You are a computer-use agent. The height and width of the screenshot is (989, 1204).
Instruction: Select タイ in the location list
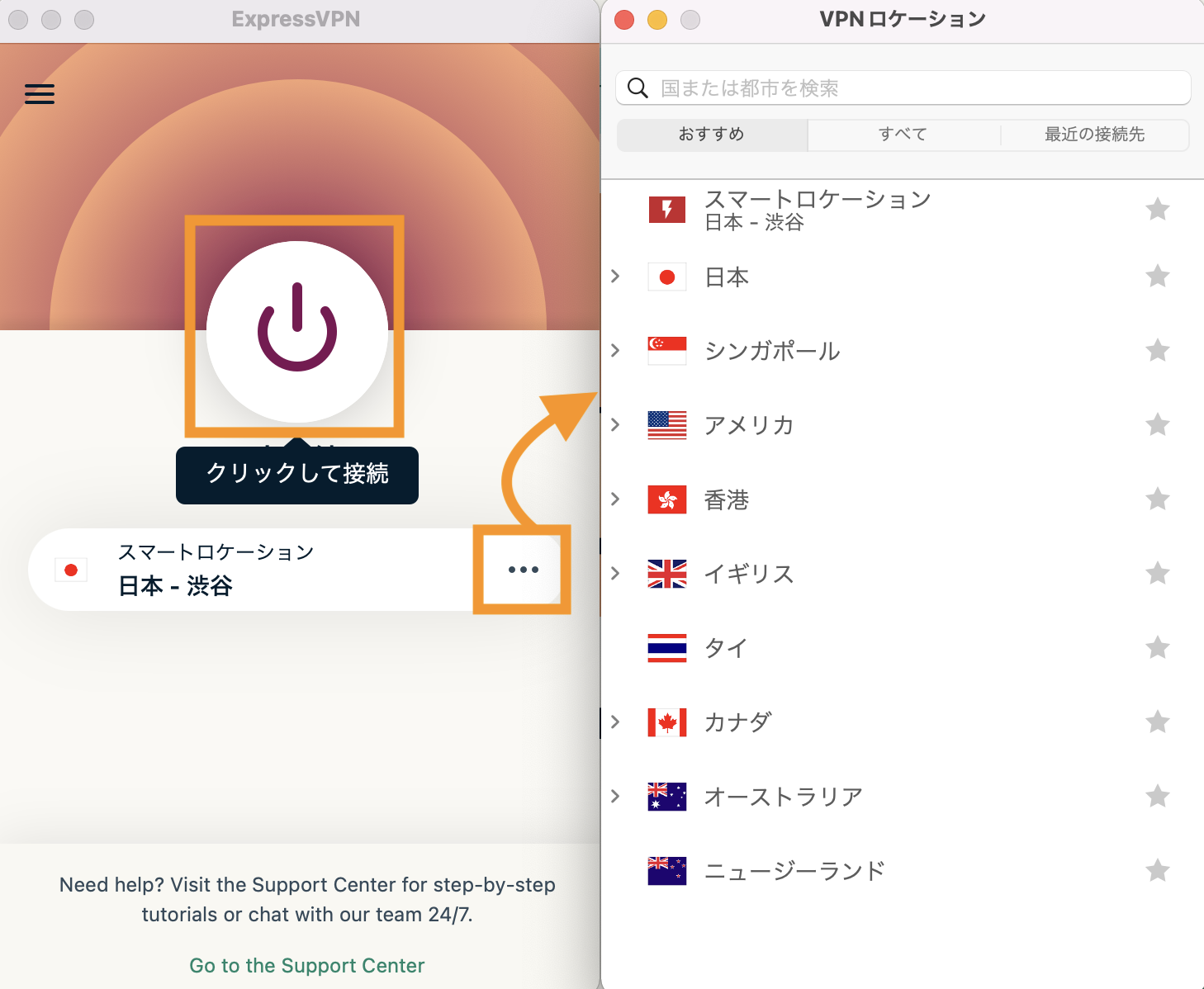pos(902,648)
